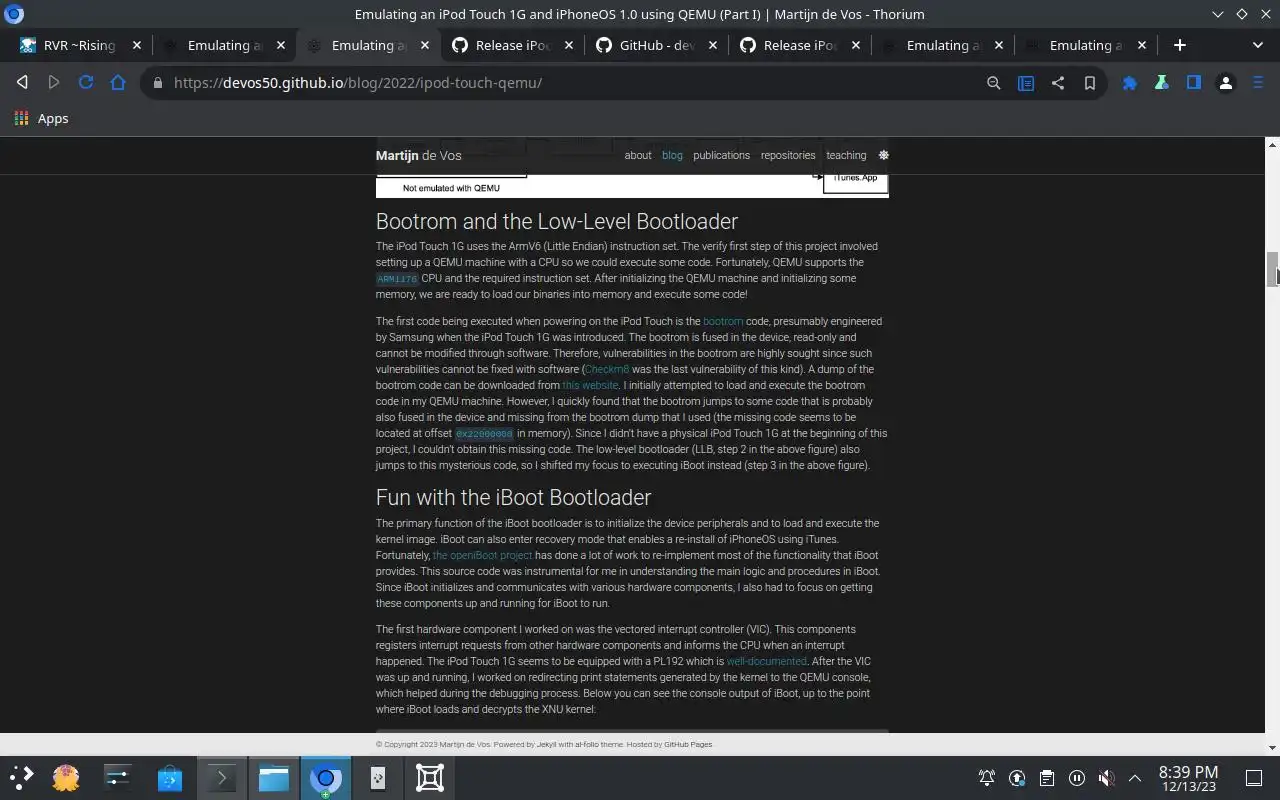Open the clock showing 8:39 PM
Image resolution: width=1280 pixels, height=800 pixels.
tap(1188, 778)
